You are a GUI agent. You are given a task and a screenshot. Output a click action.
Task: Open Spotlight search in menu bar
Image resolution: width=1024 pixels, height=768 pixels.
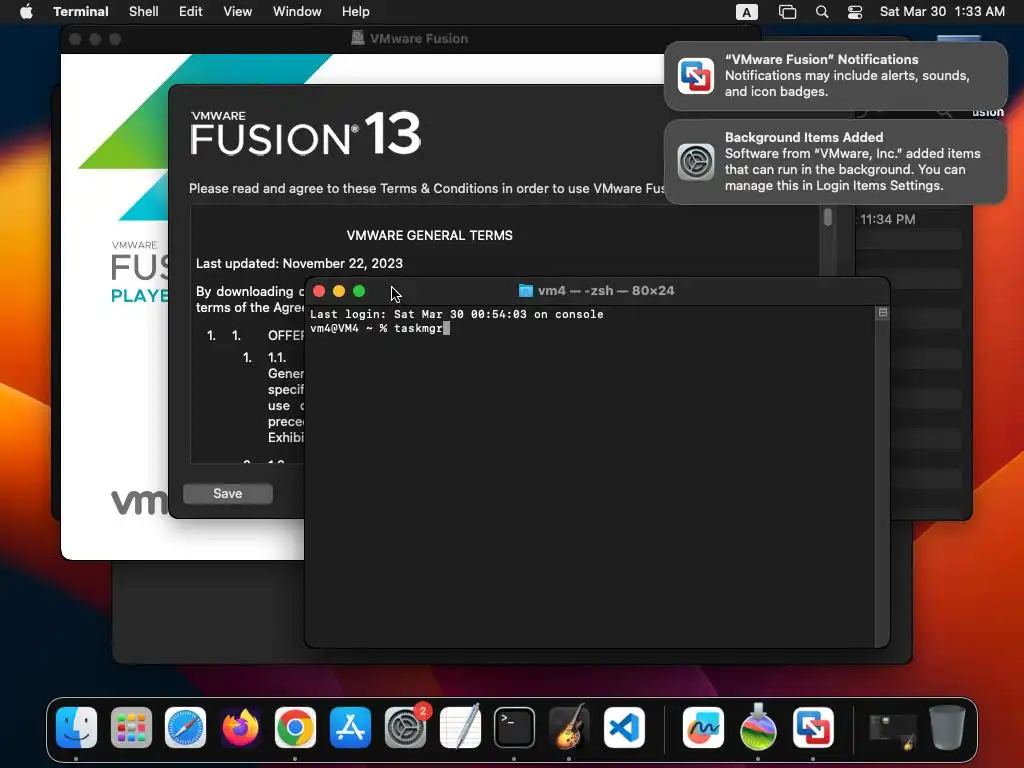[x=822, y=12]
